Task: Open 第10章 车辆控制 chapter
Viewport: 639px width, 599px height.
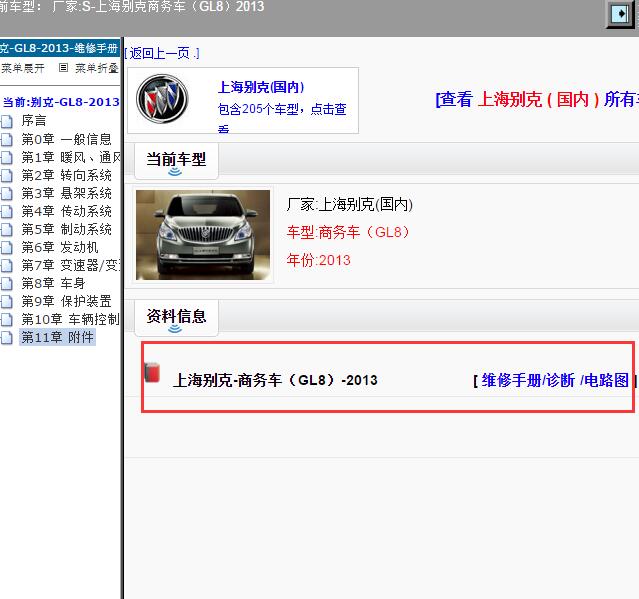Action: (71, 319)
